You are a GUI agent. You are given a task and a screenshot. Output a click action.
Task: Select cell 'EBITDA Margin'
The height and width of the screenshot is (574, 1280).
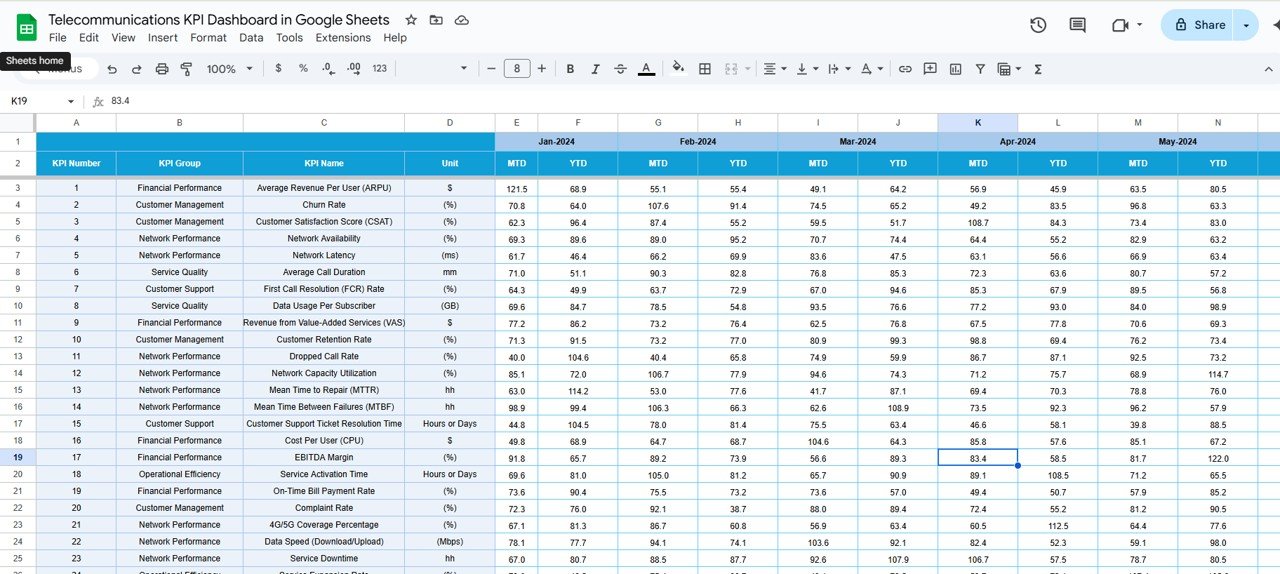point(324,457)
